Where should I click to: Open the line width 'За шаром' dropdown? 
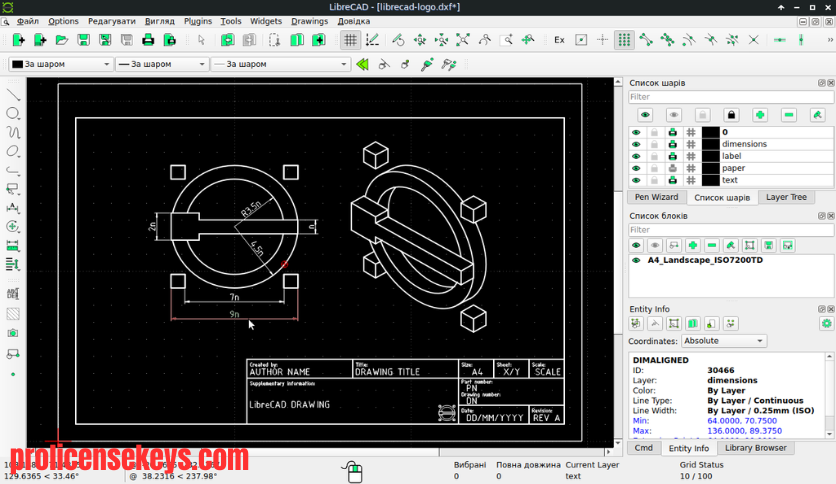click(x=162, y=64)
